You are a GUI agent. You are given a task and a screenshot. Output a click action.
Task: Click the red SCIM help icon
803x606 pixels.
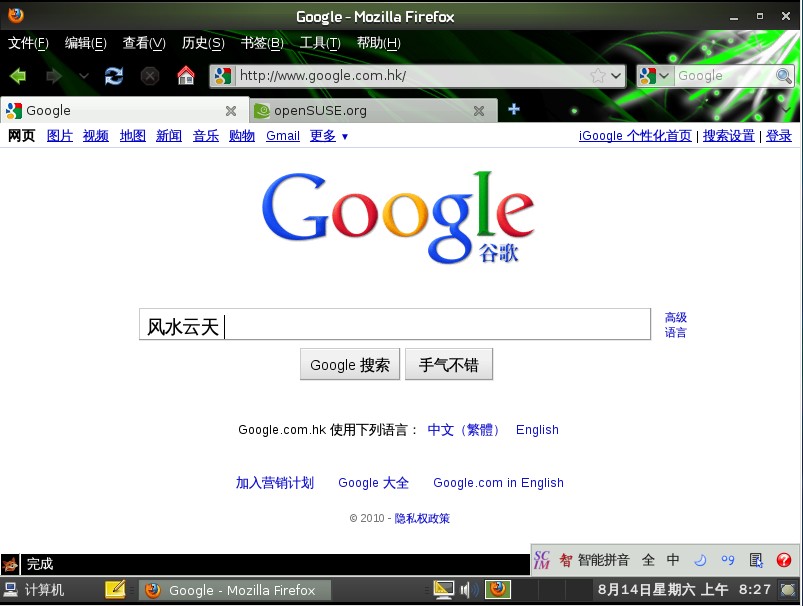tap(784, 560)
